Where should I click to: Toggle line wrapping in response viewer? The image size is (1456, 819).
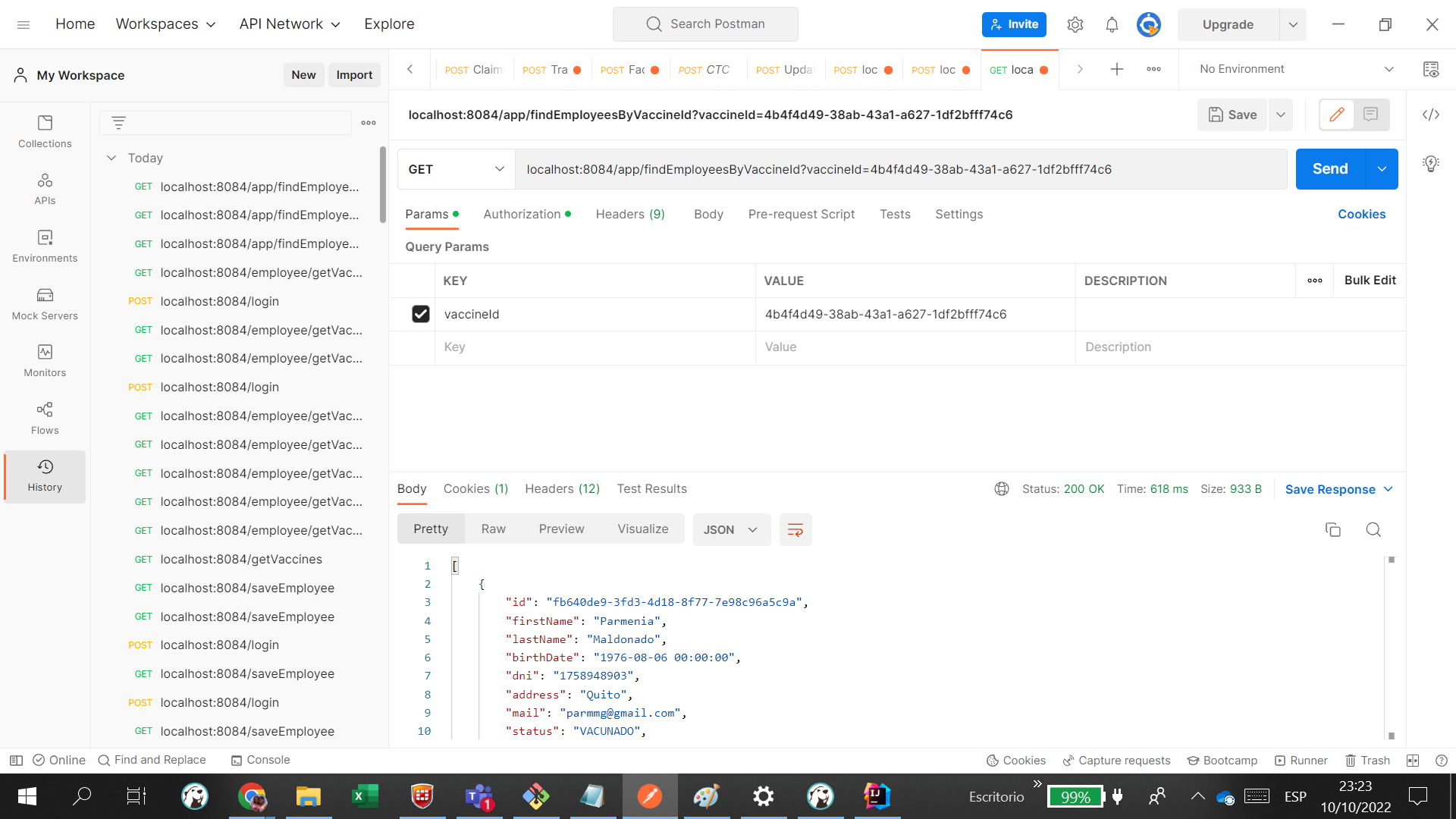[x=795, y=529]
